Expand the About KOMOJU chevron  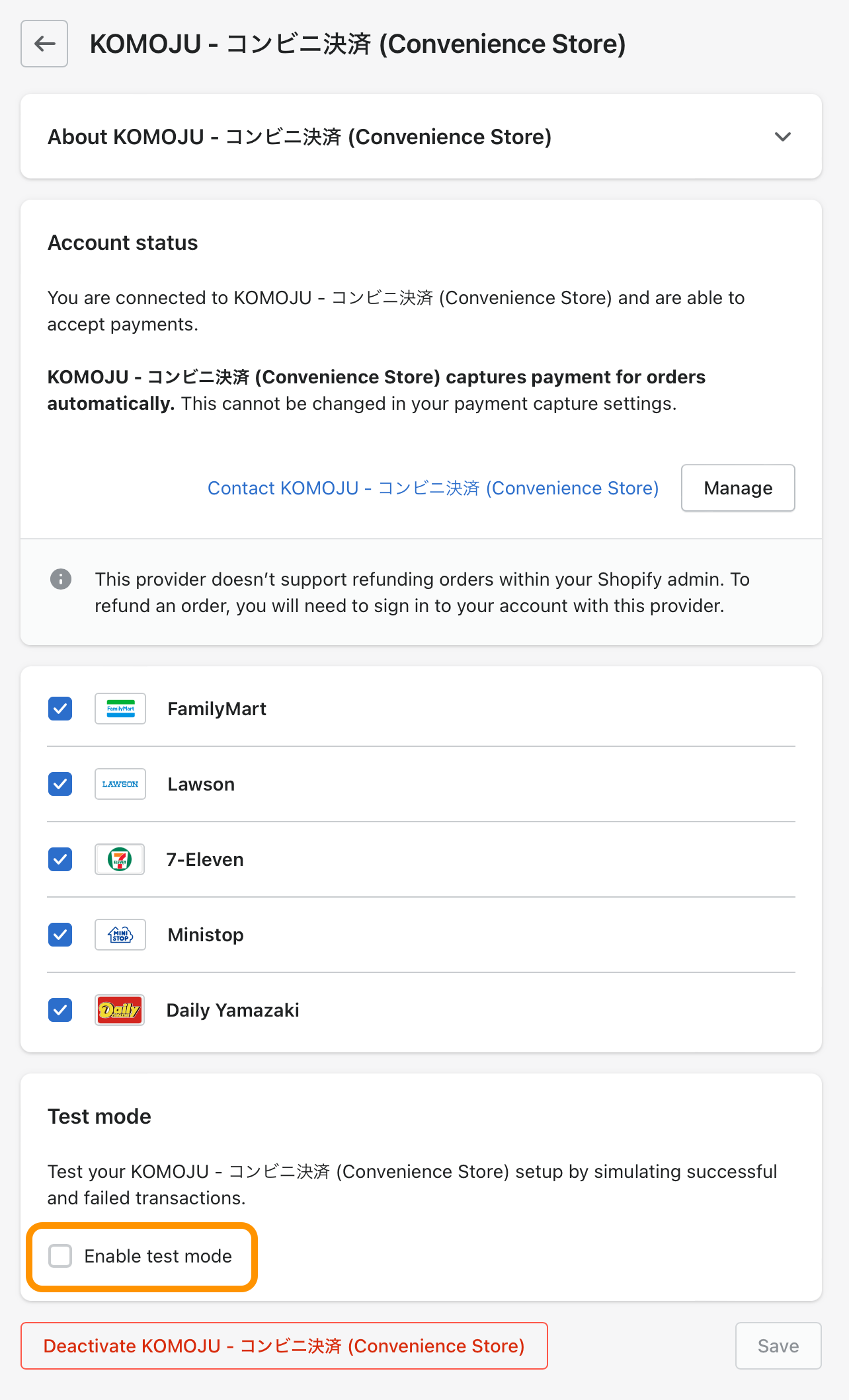pyautogui.click(x=783, y=137)
